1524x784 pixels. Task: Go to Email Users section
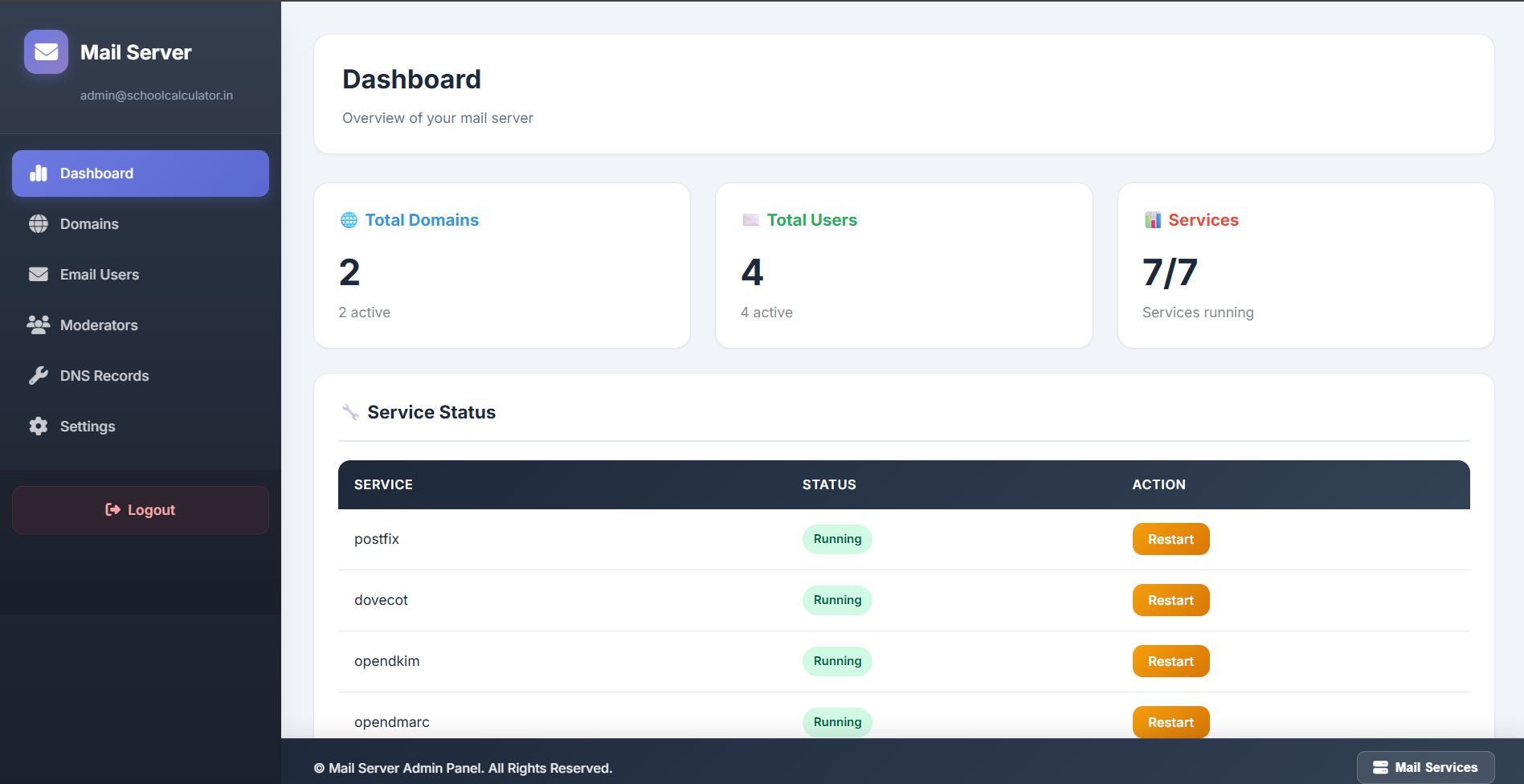pyautogui.click(x=100, y=275)
